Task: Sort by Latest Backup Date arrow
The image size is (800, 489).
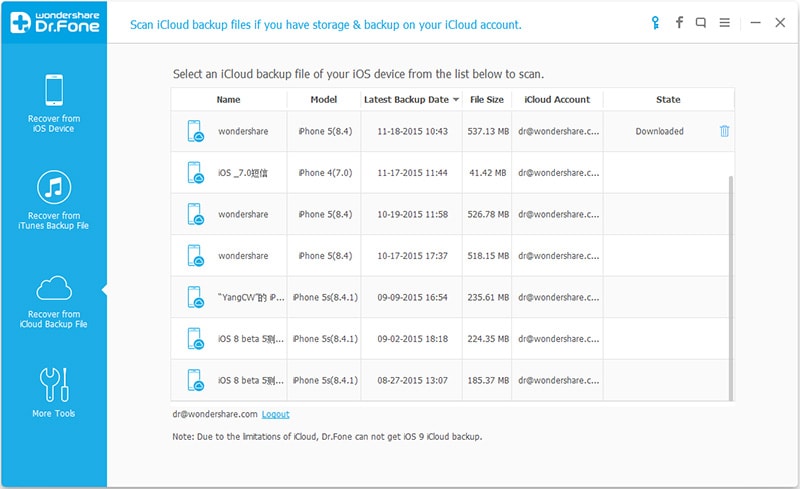Action: [456, 100]
